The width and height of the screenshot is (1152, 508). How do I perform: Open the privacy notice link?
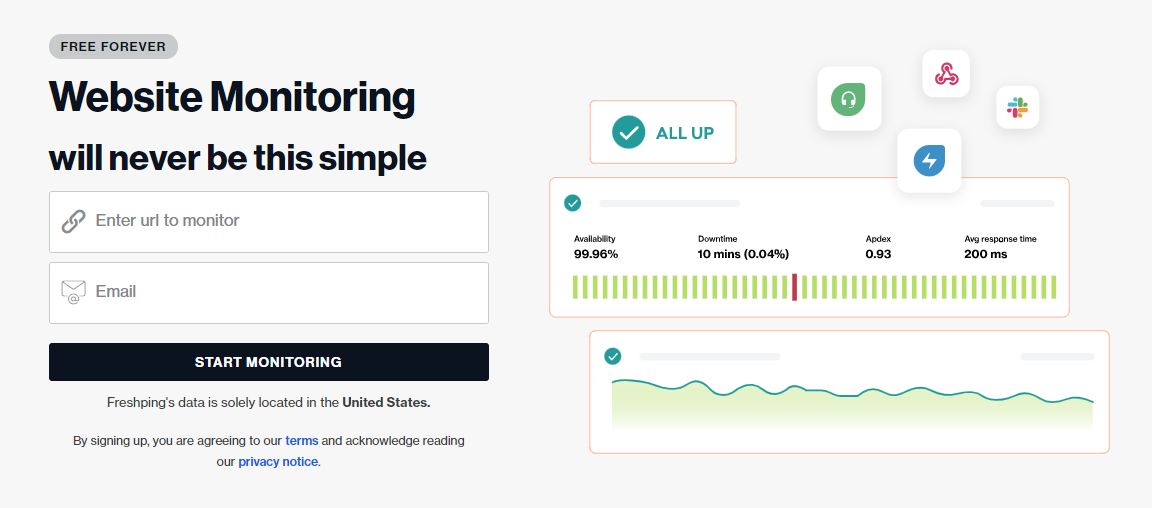point(278,462)
